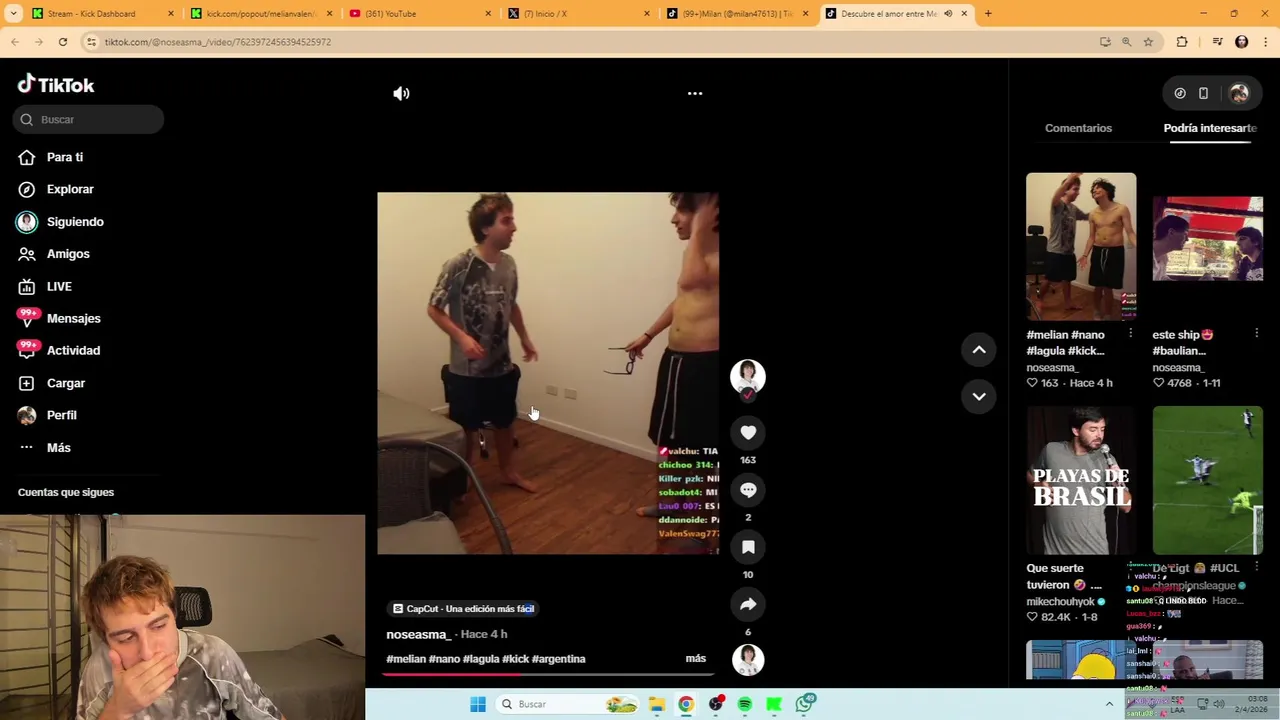
Task: Open WhatsApp from the taskbar
Action: tap(804, 704)
